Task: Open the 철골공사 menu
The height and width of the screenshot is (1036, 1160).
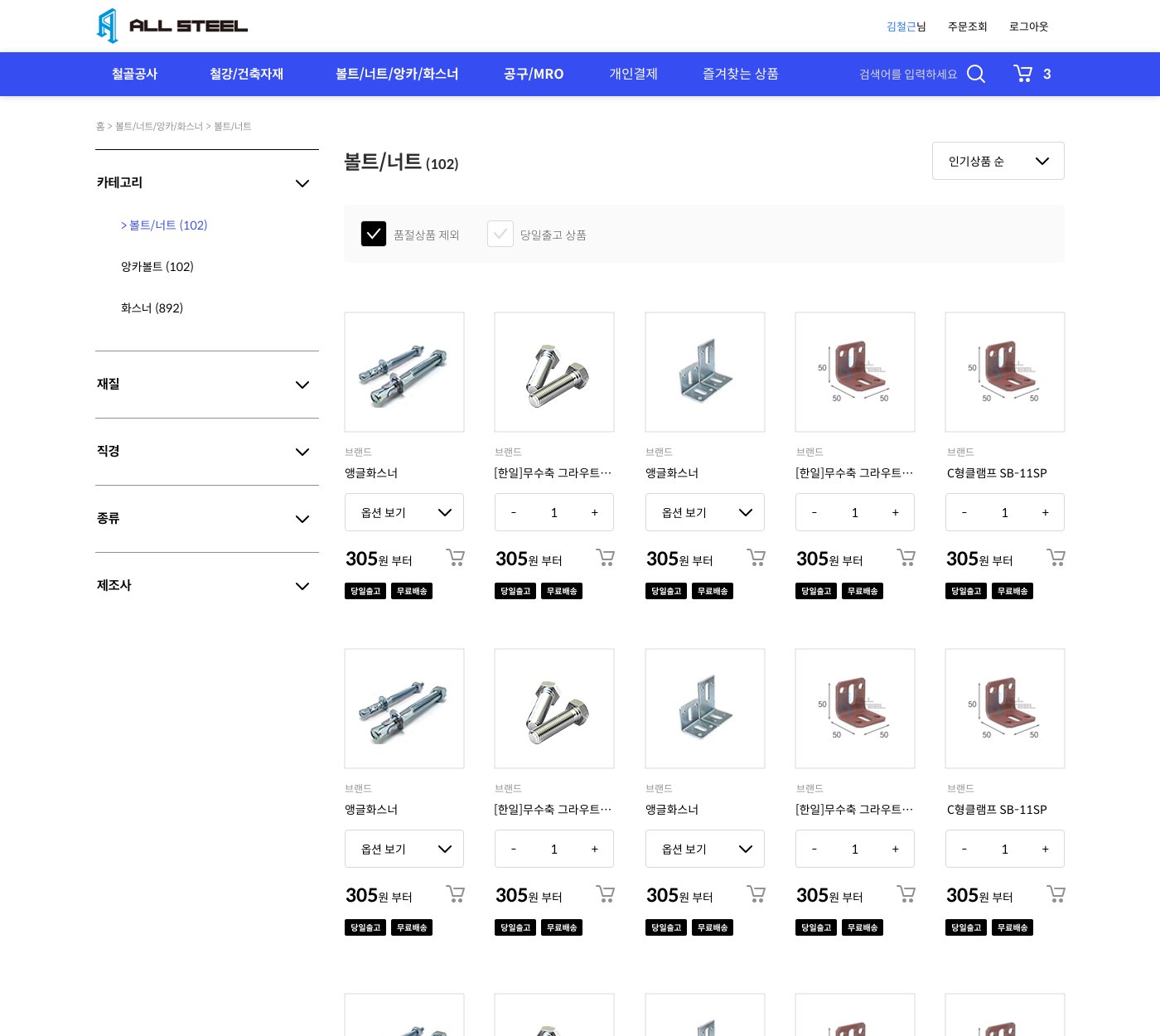Action: (134, 74)
